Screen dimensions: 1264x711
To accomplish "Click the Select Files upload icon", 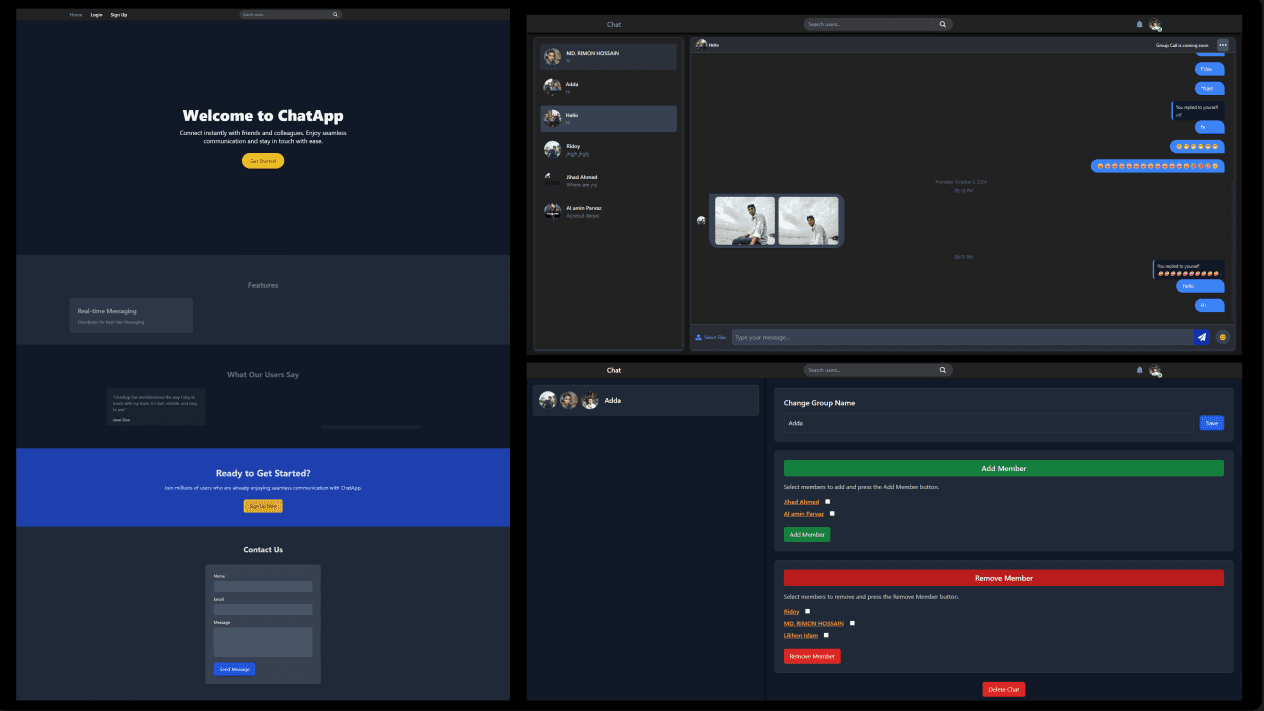I will pyautogui.click(x=698, y=337).
